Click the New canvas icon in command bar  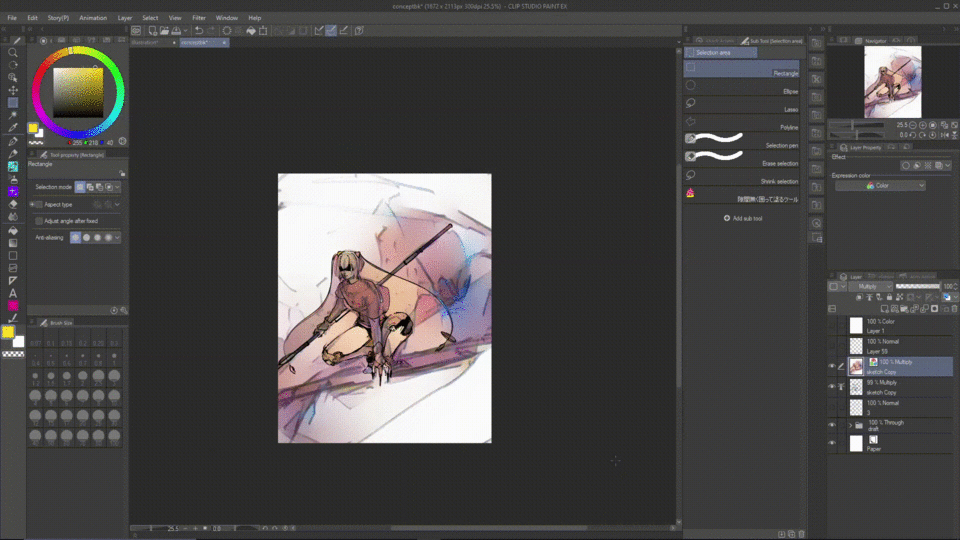[x=152, y=31]
